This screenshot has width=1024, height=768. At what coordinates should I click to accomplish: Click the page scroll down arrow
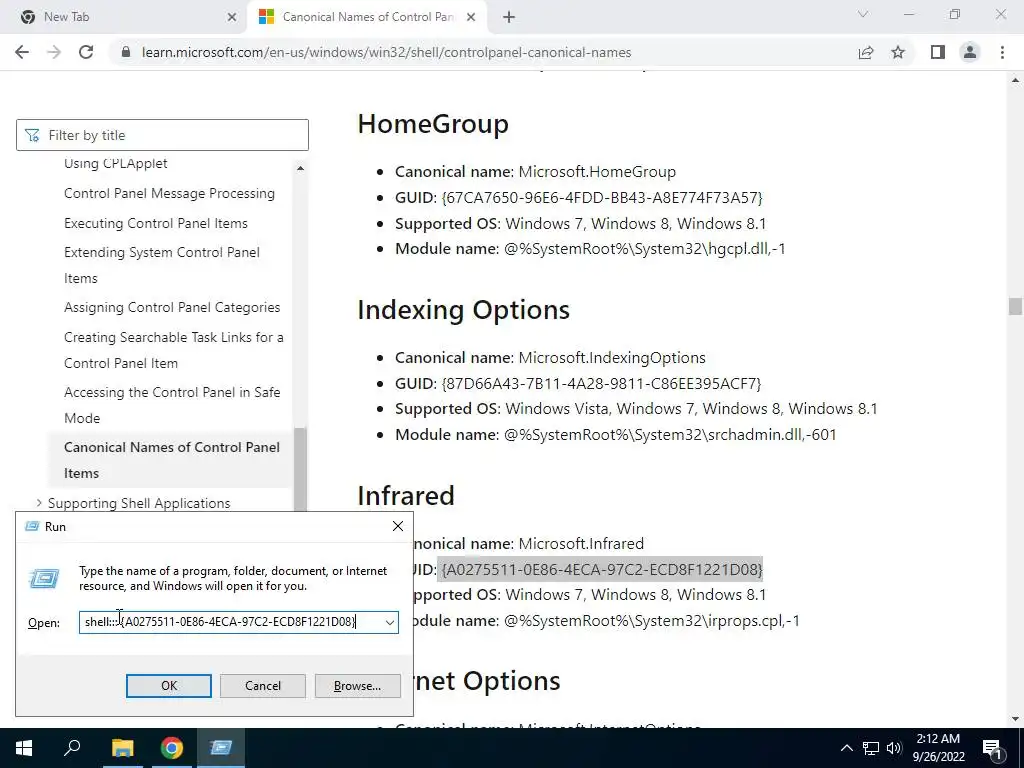pos(1015,719)
